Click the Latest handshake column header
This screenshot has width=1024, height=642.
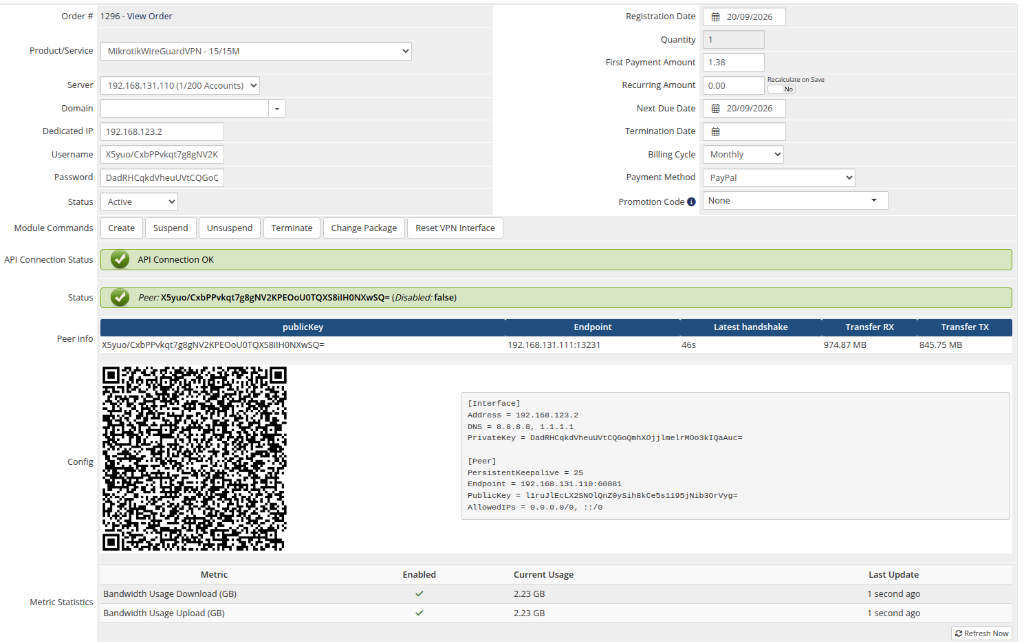click(x=750, y=327)
